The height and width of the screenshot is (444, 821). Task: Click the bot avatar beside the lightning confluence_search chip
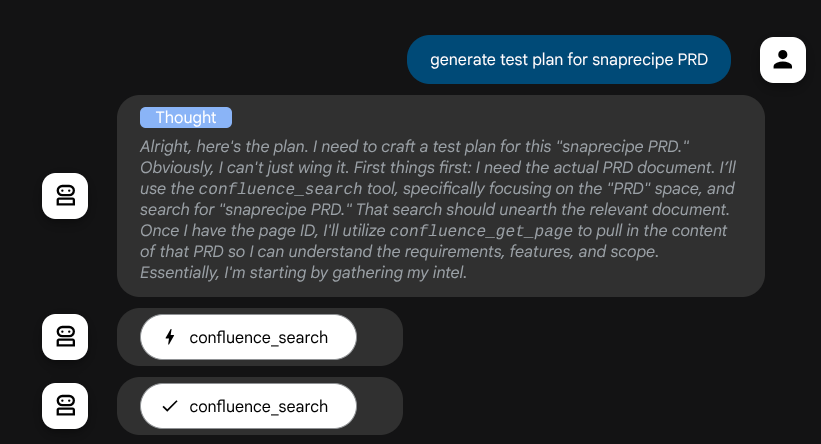tap(65, 337)
